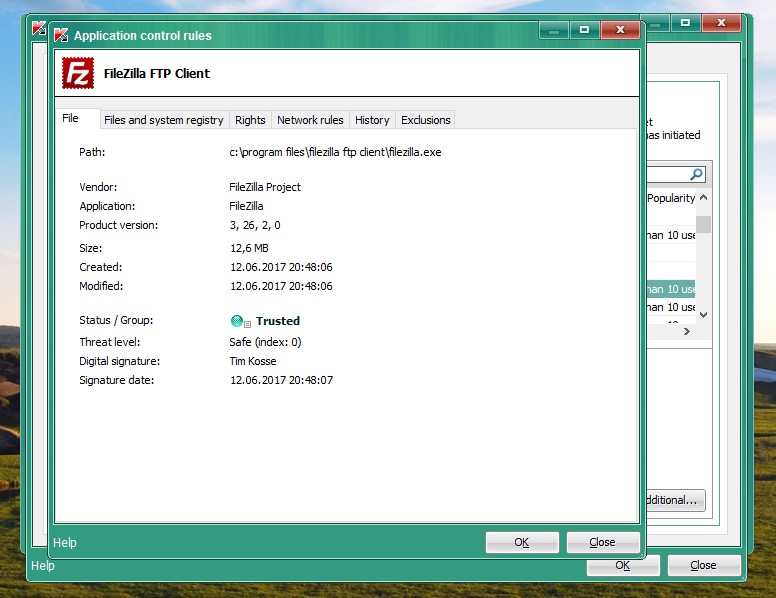Click the search magnifier icon in background window
The image size is (776, 598).
(696, 174)
